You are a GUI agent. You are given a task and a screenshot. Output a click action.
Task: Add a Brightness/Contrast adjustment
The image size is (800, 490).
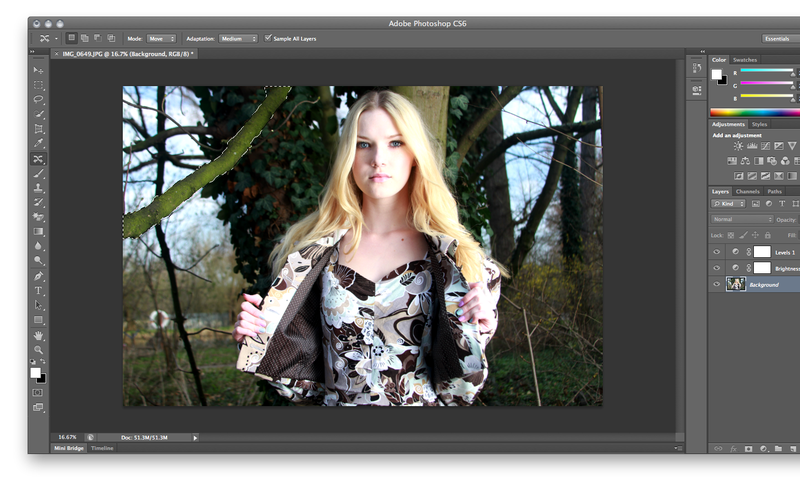tap(738, 146)
